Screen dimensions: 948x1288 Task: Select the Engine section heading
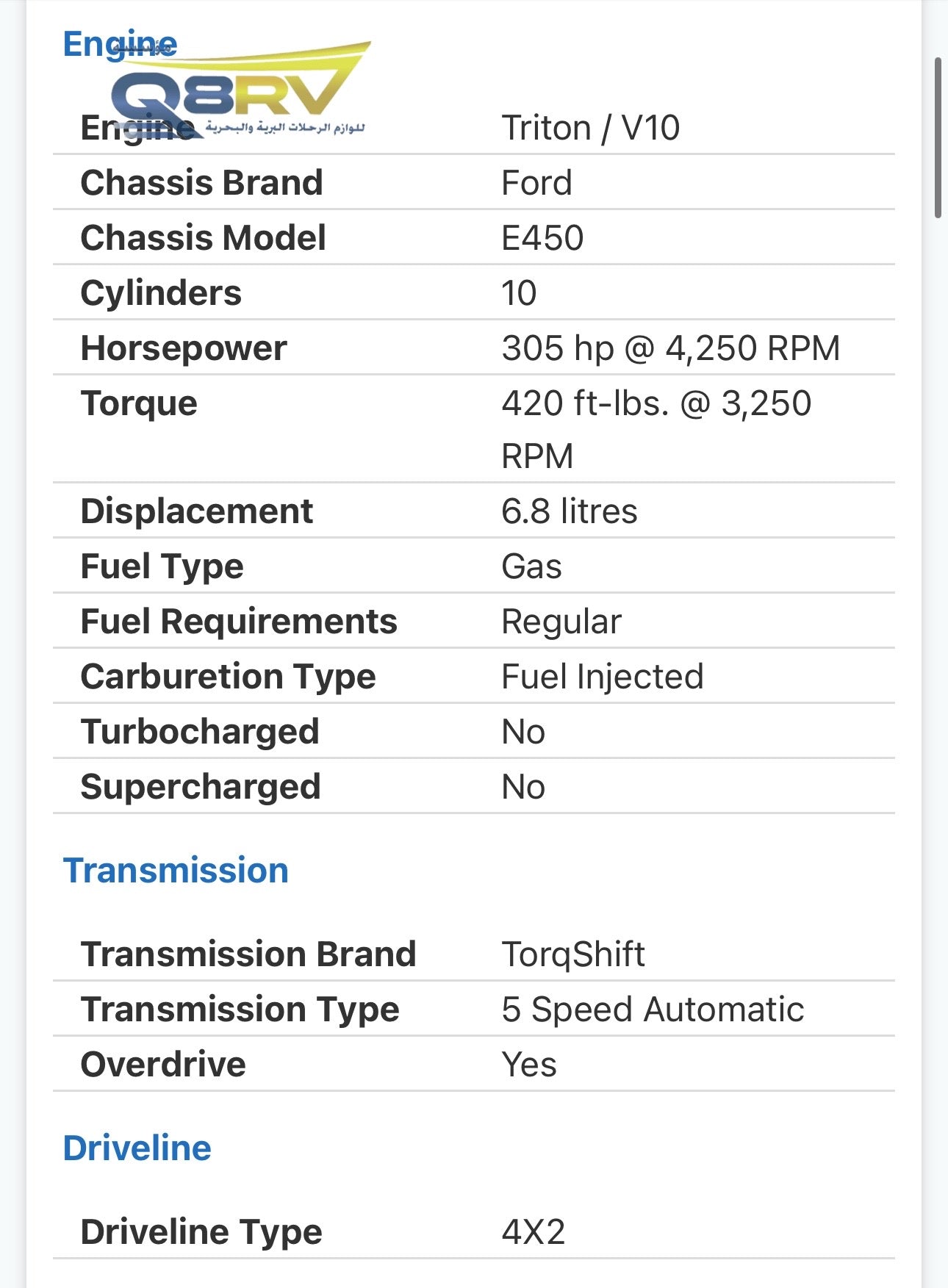pyautogui.click(x=120, y=44)
